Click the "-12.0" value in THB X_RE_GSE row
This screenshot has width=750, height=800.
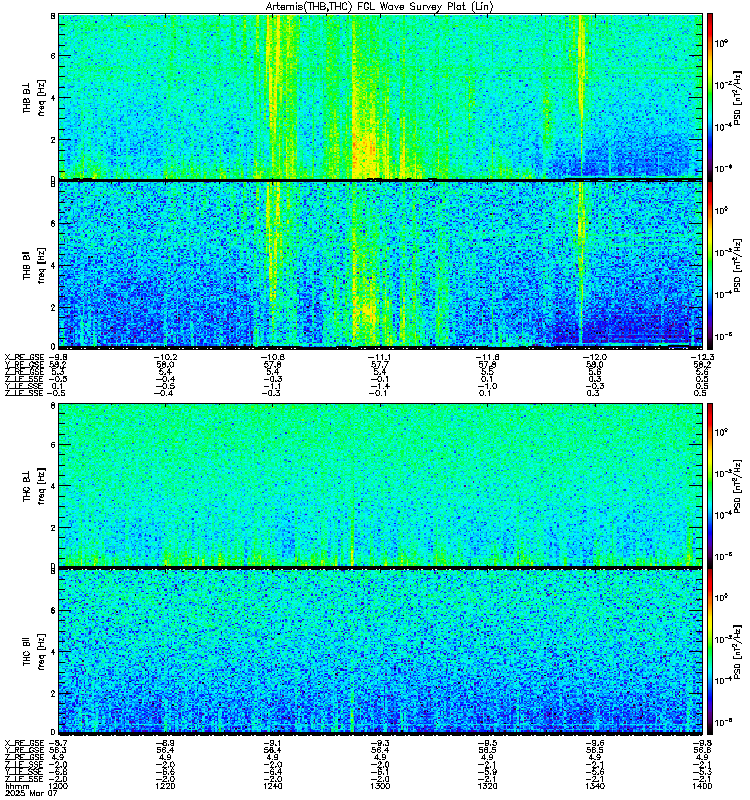593,357
